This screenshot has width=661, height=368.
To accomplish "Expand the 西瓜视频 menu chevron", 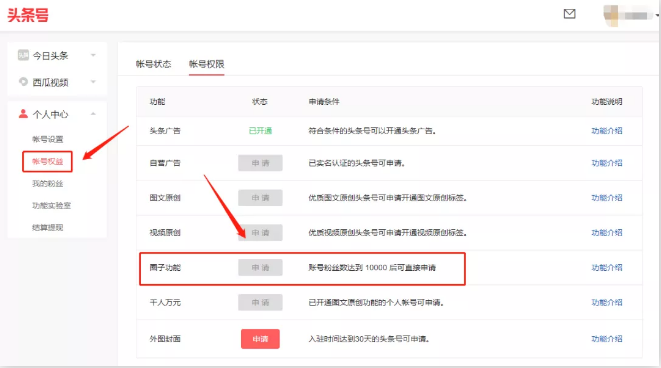I will click(93, 82).
